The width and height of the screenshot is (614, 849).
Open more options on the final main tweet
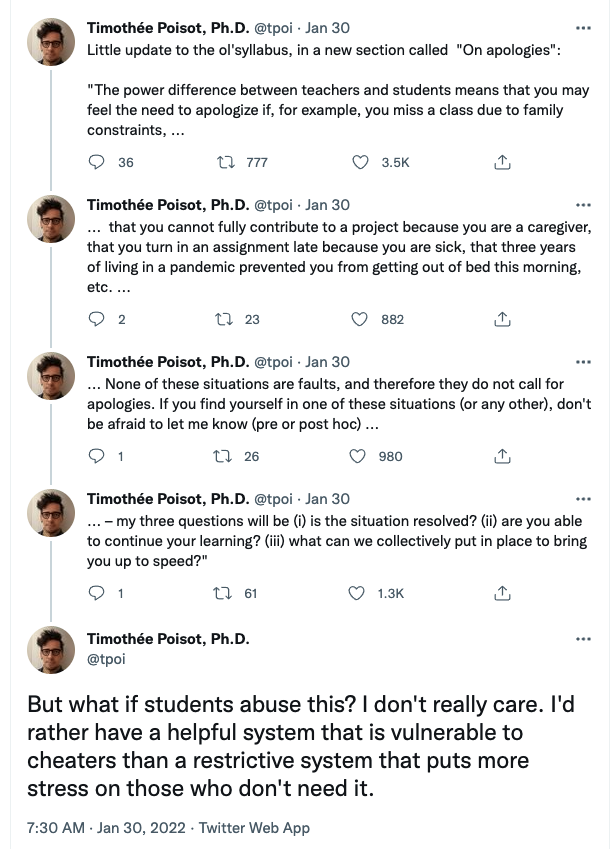584,639
